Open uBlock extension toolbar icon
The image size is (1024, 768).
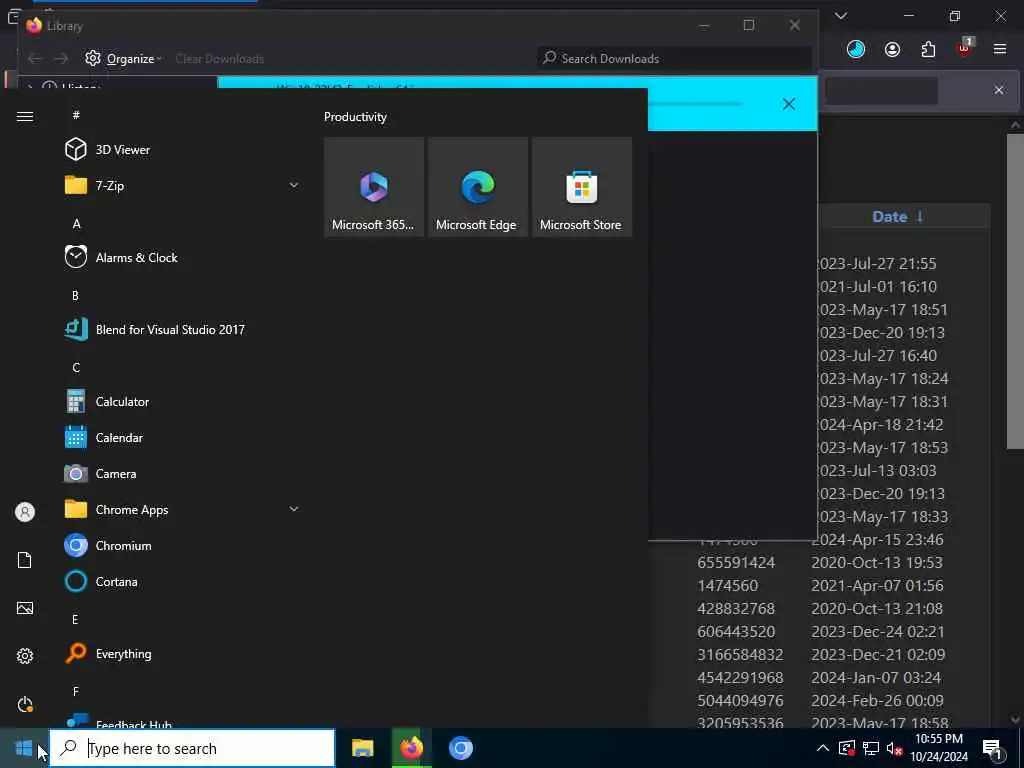964,48
